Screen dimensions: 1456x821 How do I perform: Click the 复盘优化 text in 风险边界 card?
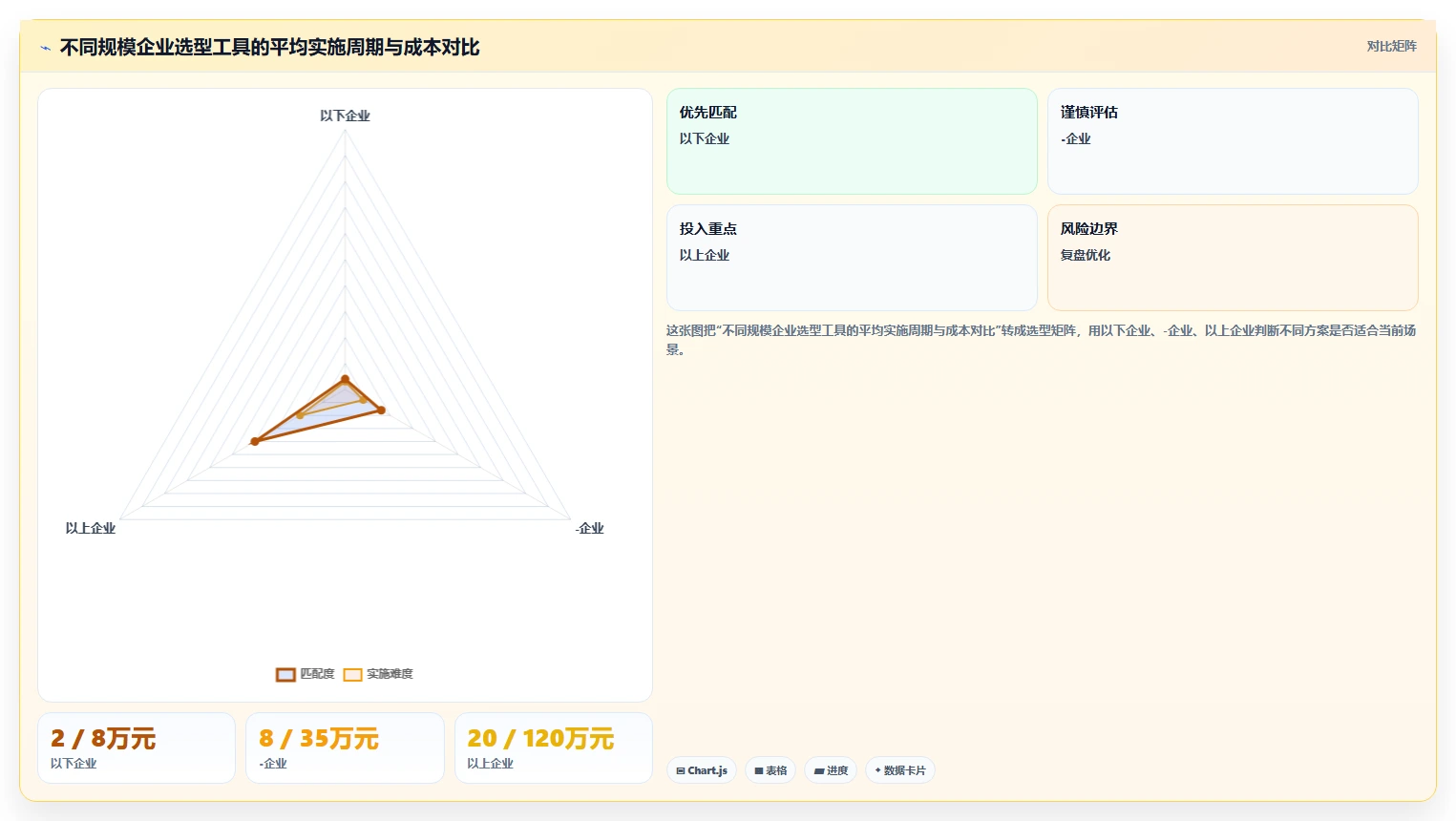tap(1086, 255)
